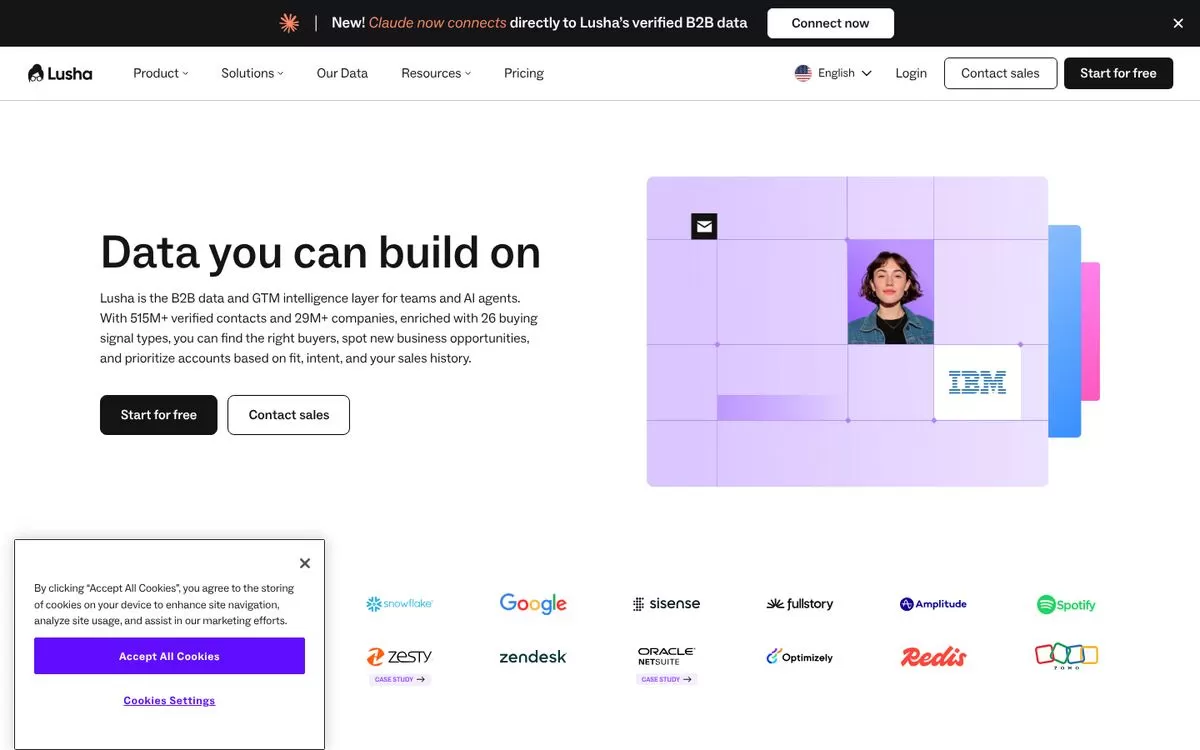Accept all cookies
Viewport: 1200px width, 750px height.
click(x=169, y=656)
